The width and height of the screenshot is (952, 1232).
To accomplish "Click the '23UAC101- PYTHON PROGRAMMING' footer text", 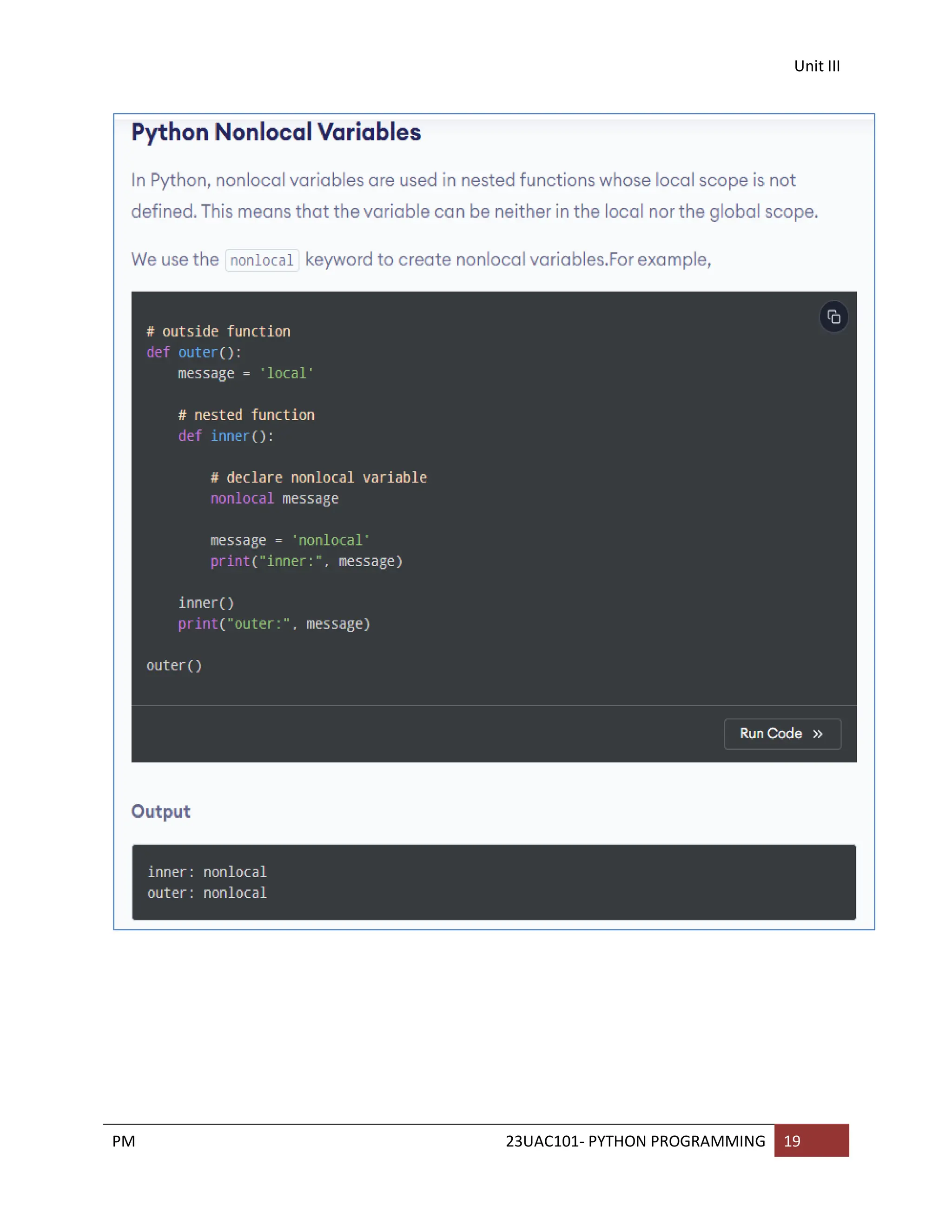I will click(x=635, y=1141).
